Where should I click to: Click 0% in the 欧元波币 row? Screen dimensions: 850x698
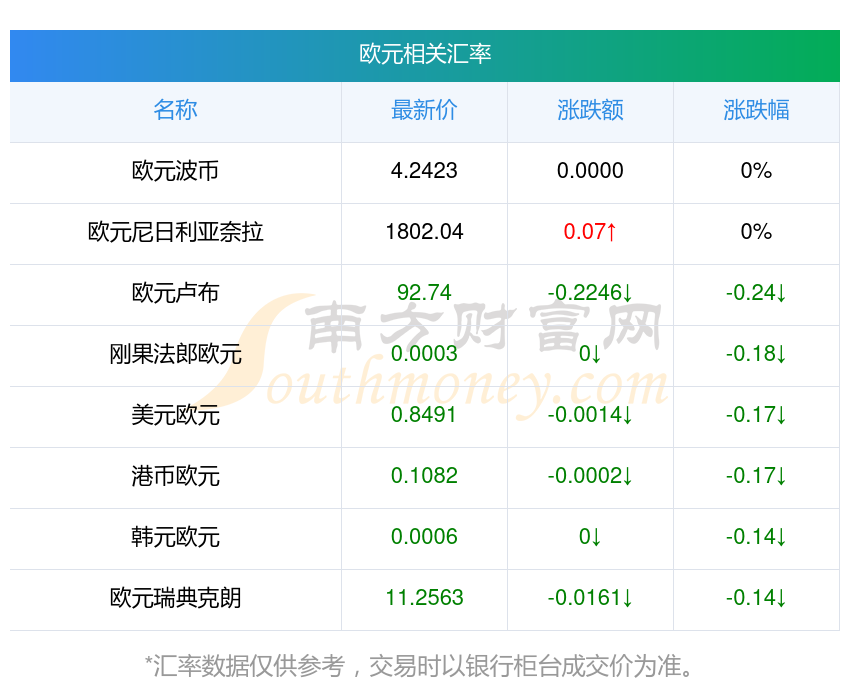pyautogui.click(x=756, y=171)
